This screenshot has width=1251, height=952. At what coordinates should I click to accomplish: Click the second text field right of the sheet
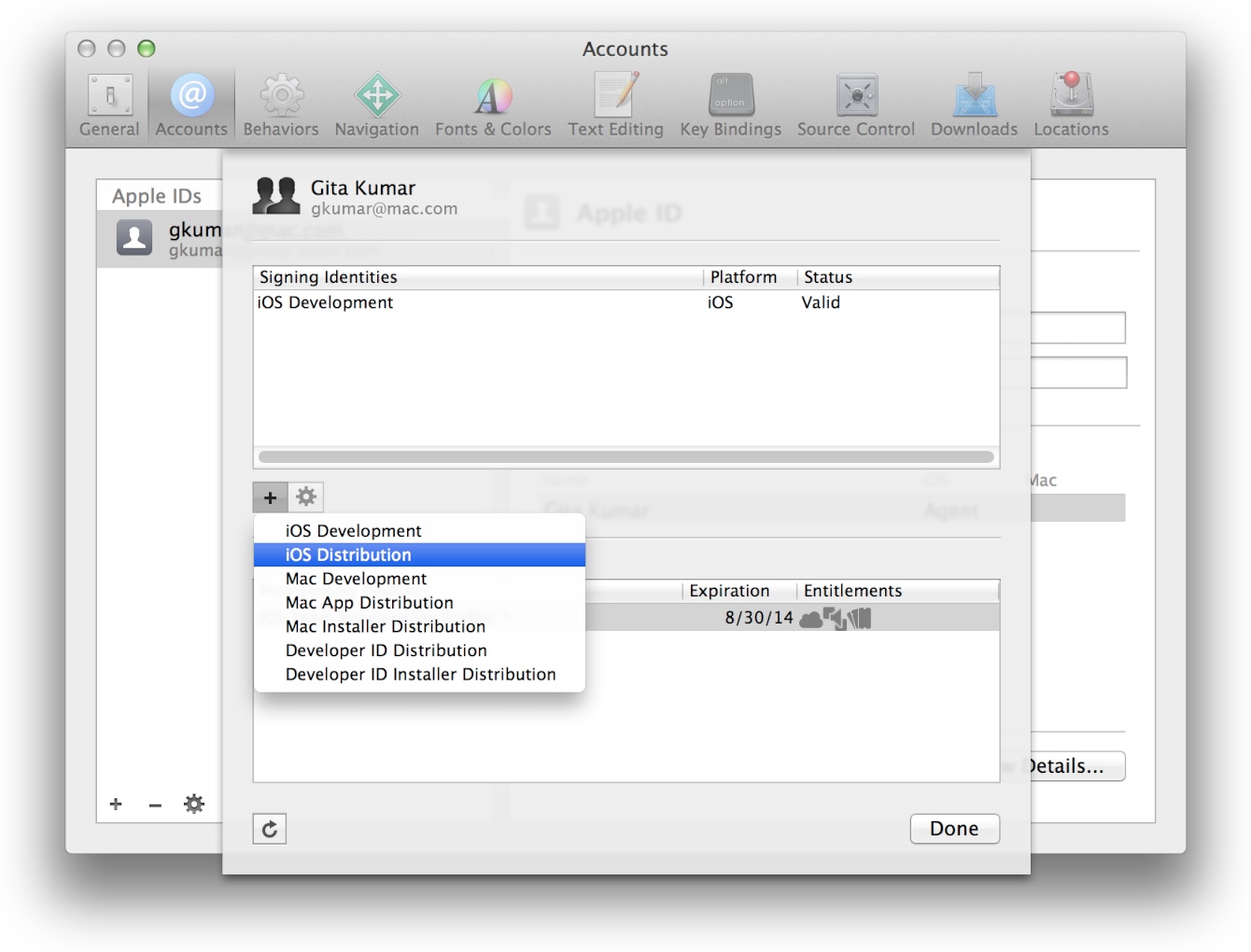(1078, 372)
